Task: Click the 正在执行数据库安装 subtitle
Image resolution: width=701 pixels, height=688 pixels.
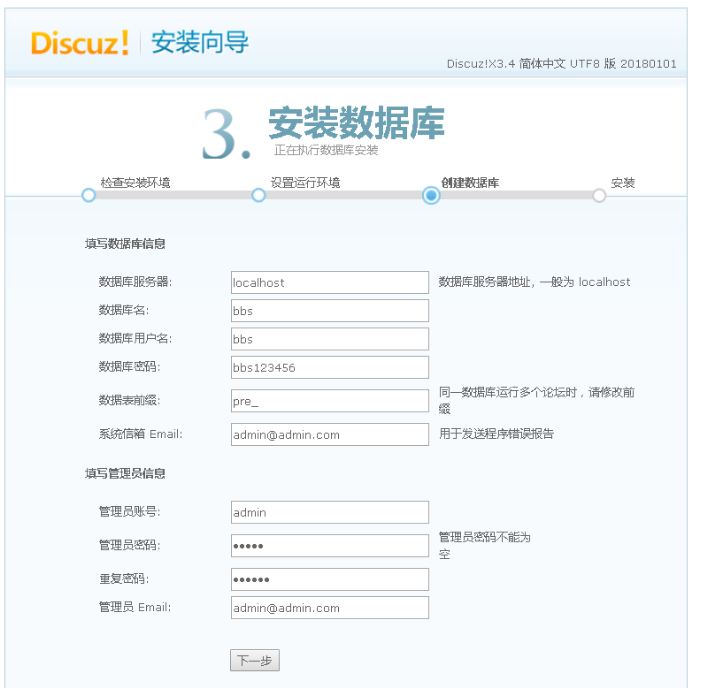Action: coord(326,150)
